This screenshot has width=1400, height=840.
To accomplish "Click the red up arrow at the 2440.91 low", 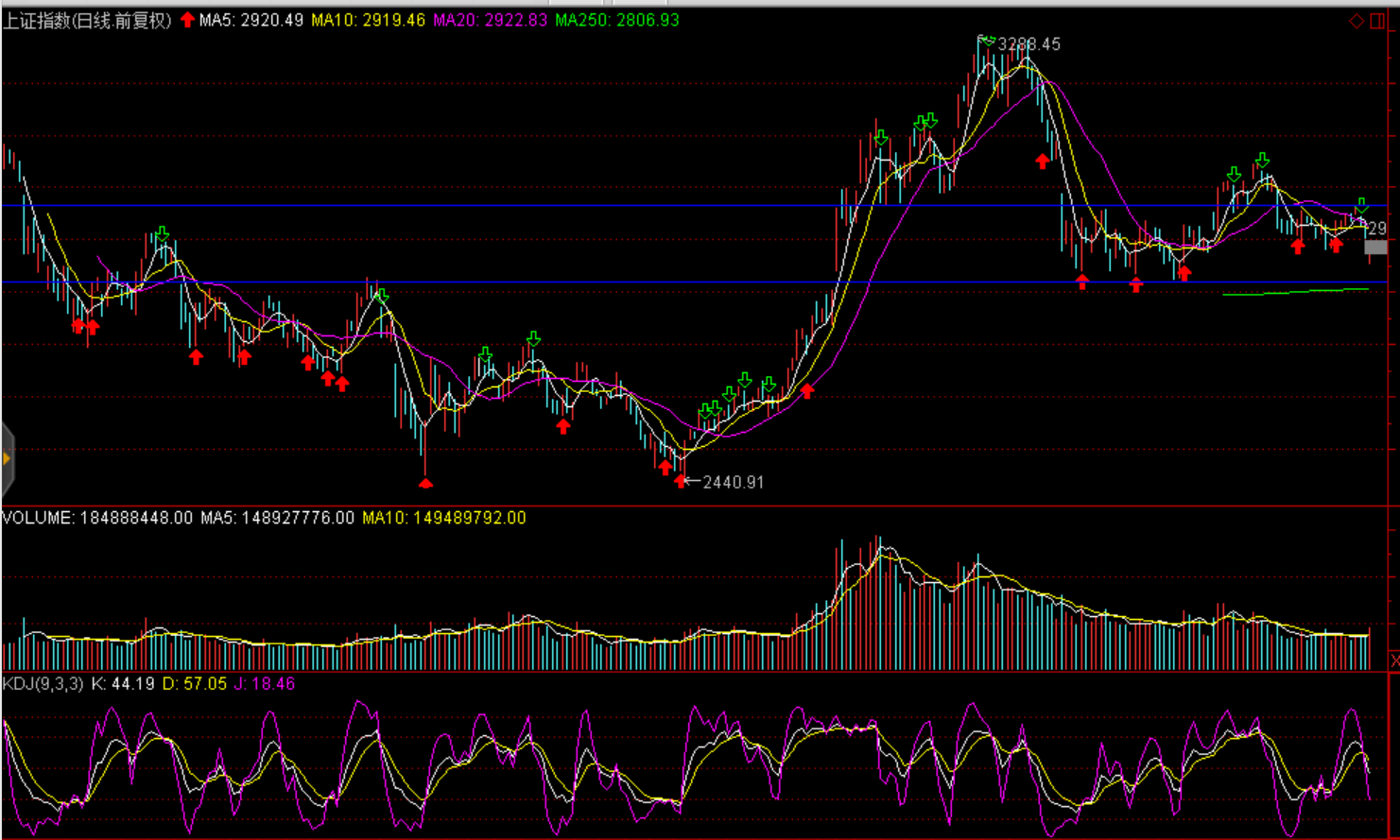I will (682, 482).
